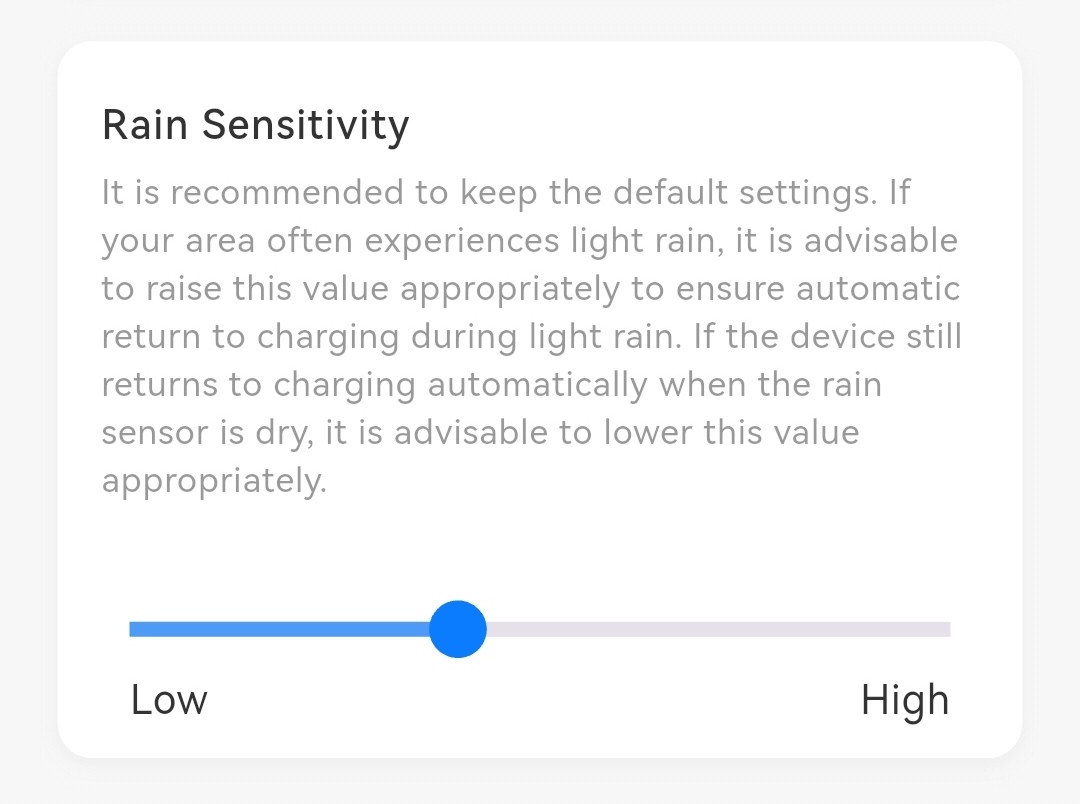Set sensitivity to minimum at track's Low end
This screenshot has height=804, width=1080.
point(134,629)
